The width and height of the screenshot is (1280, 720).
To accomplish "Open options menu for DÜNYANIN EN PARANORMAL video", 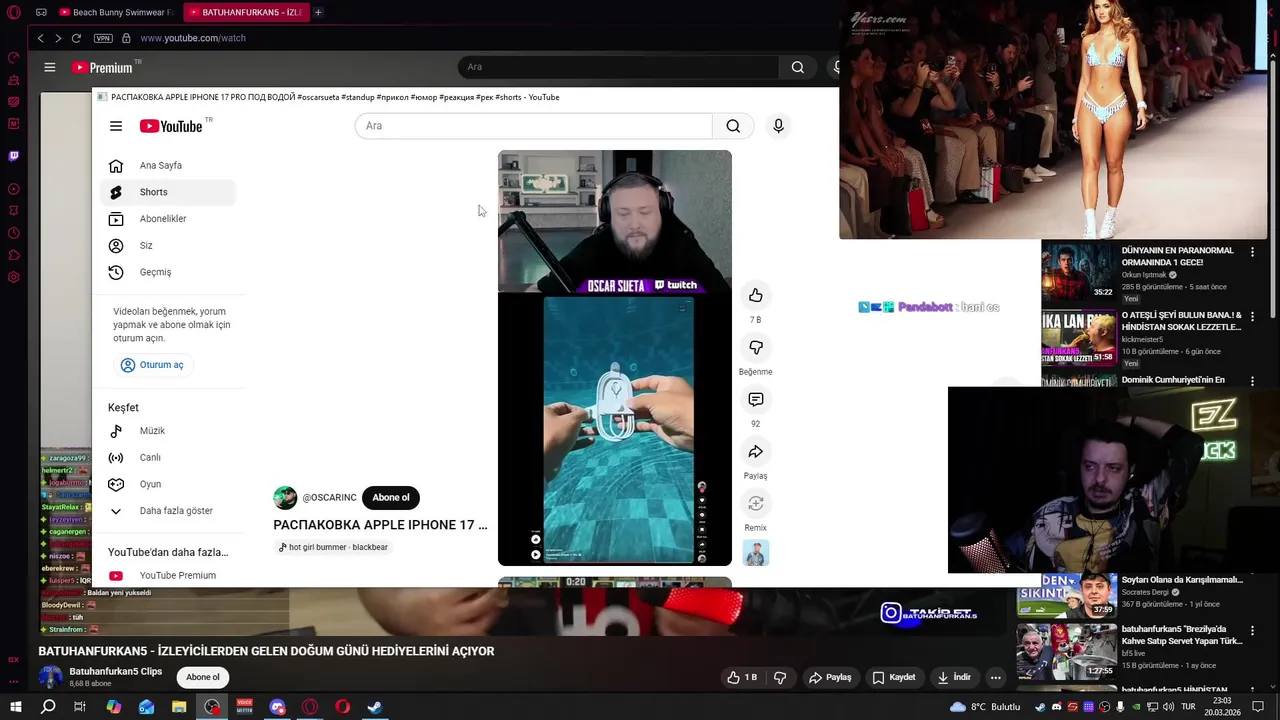I will [x=1252, y=252].
